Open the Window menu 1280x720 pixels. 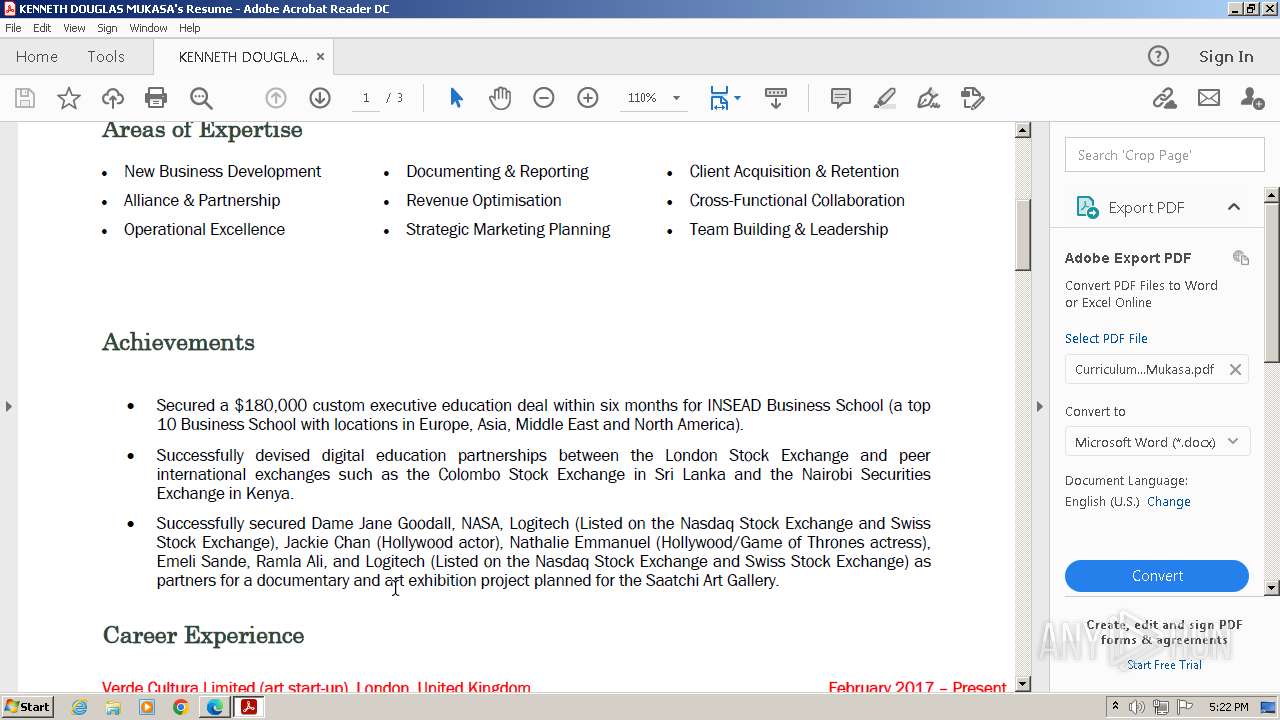[148, 28]
